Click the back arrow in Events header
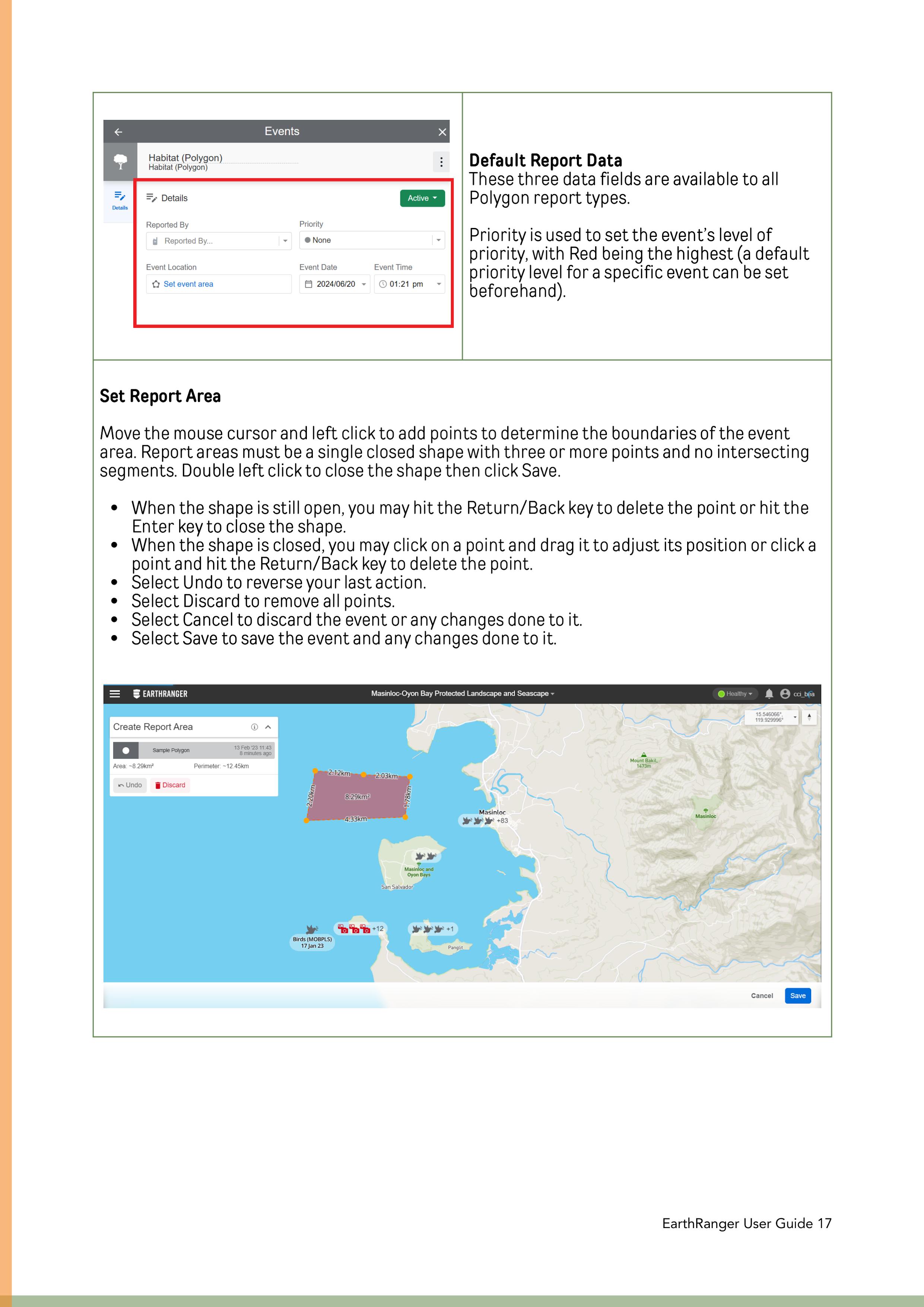924x1307 pixels. 118,132
